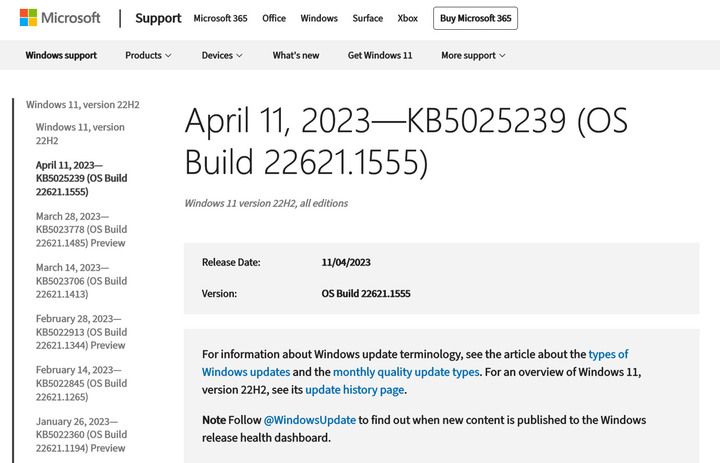Click the Buy Microsoft 365 button
720x463 pixels.
[475, 18]
